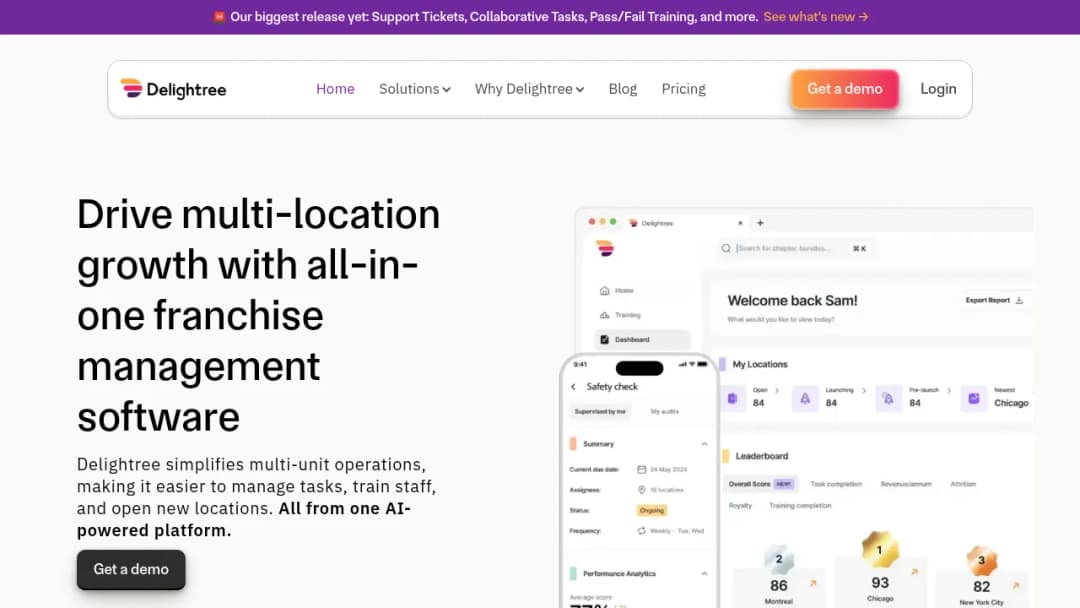Select Supervised by me tab on phone
1080x608 pixels.
click(600, 411)
